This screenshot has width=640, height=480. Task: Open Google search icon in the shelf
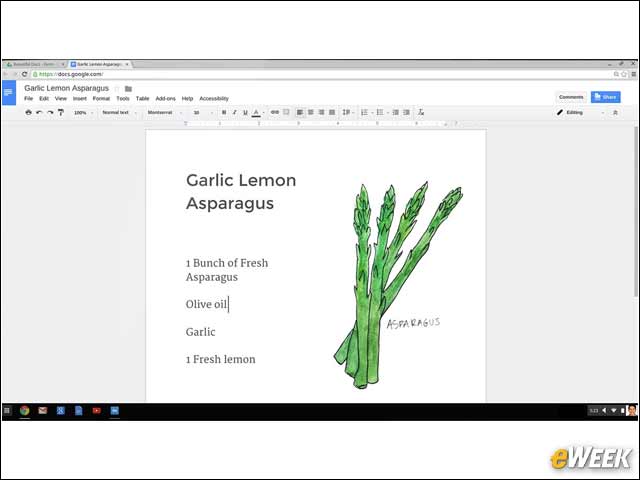click(x=60, y=411)
